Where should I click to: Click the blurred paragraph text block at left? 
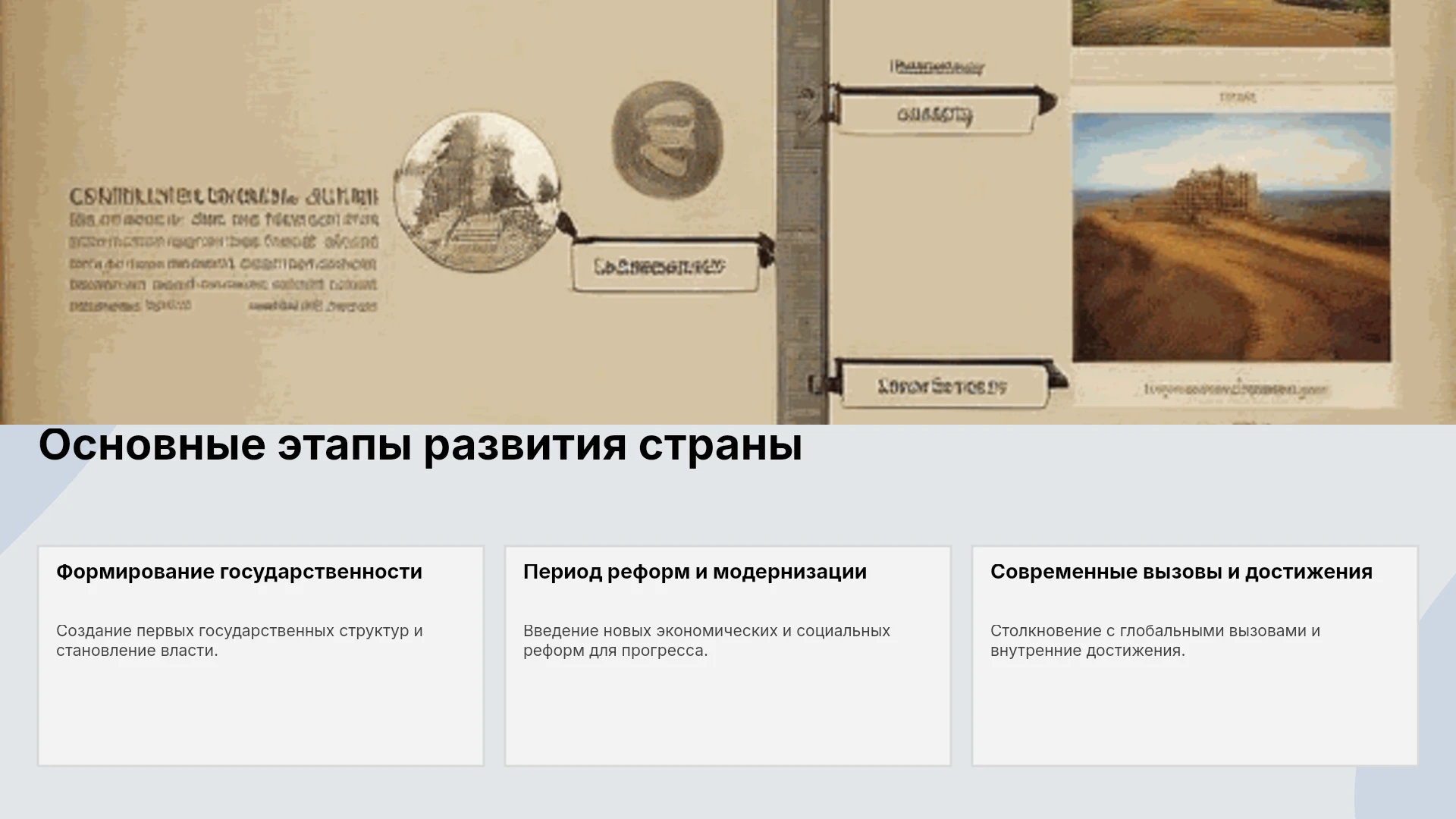tap(224, 250)
